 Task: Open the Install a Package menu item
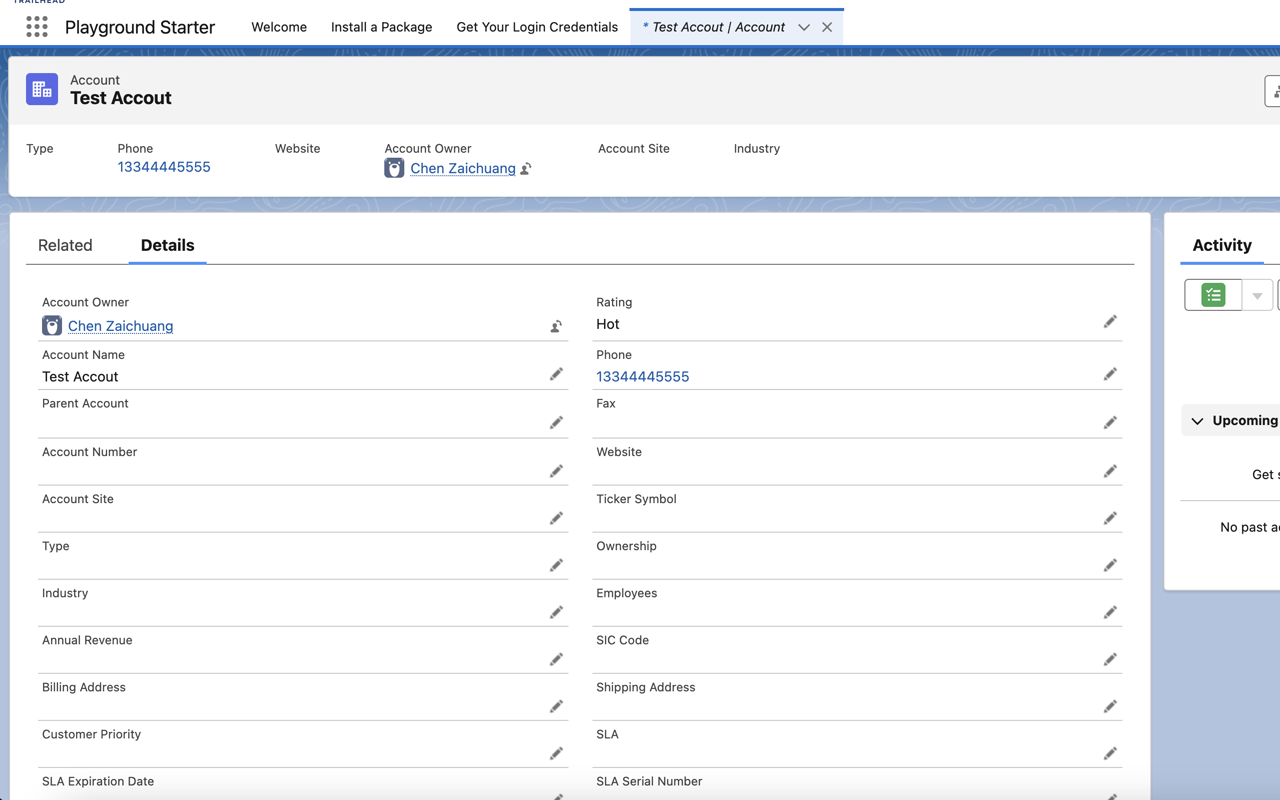pyautogui.click(x=381, y=27)
